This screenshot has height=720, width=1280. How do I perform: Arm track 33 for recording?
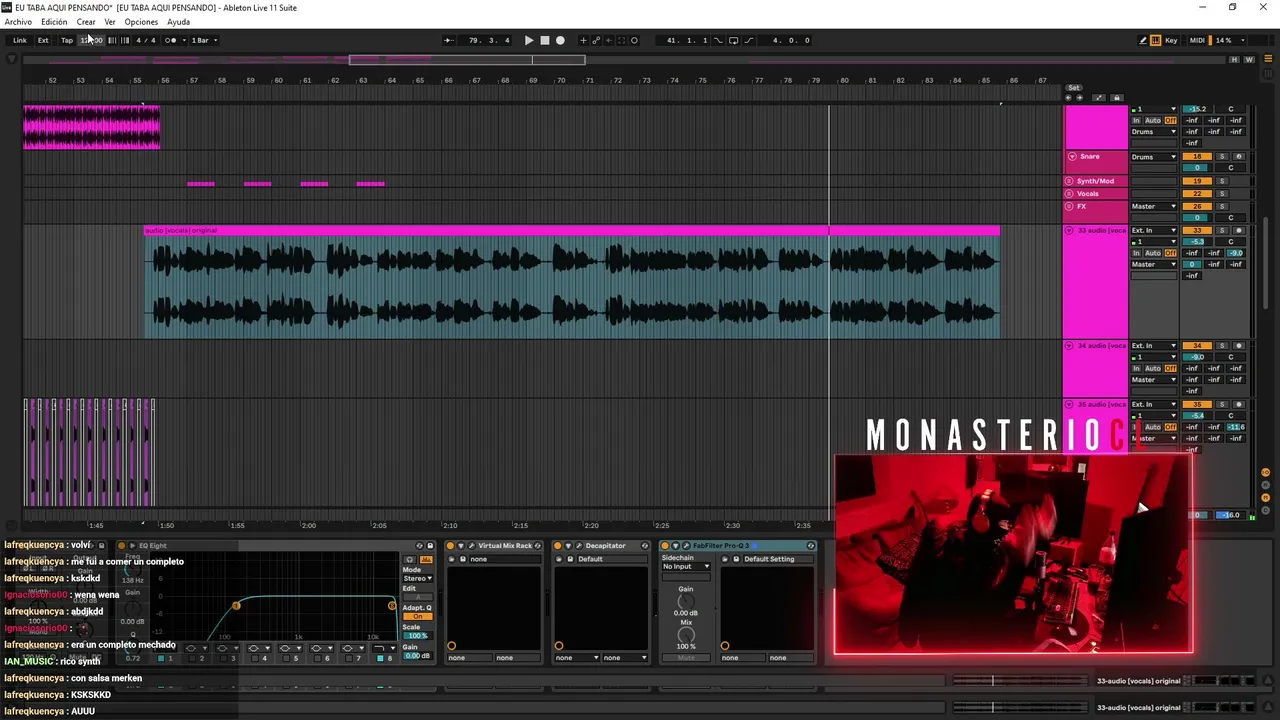(x=1238, y=231)
